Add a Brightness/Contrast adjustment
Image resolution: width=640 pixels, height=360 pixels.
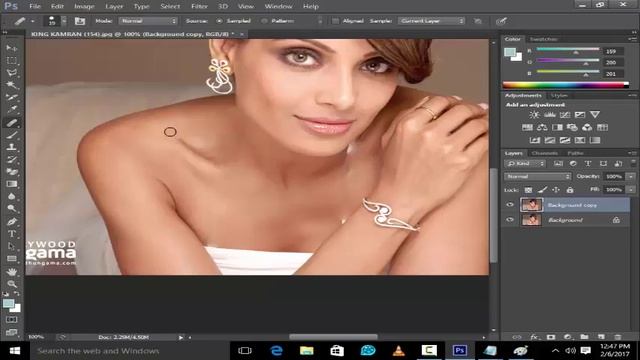click(534, 115)
